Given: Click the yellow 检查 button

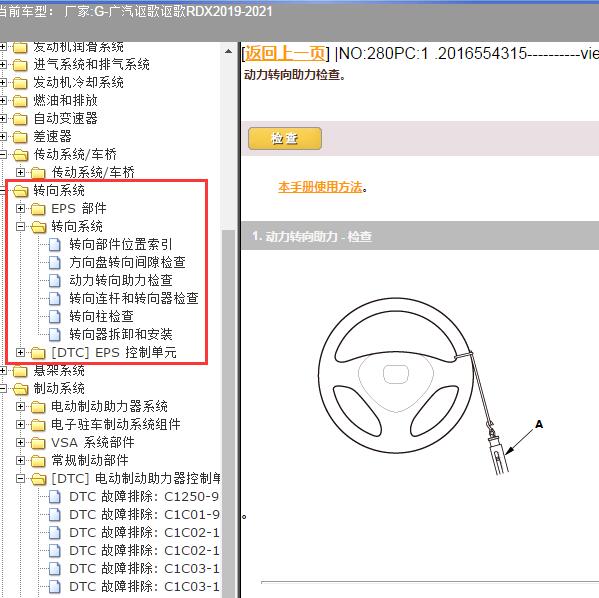Looking at the screenshot, I should (285, 138).
